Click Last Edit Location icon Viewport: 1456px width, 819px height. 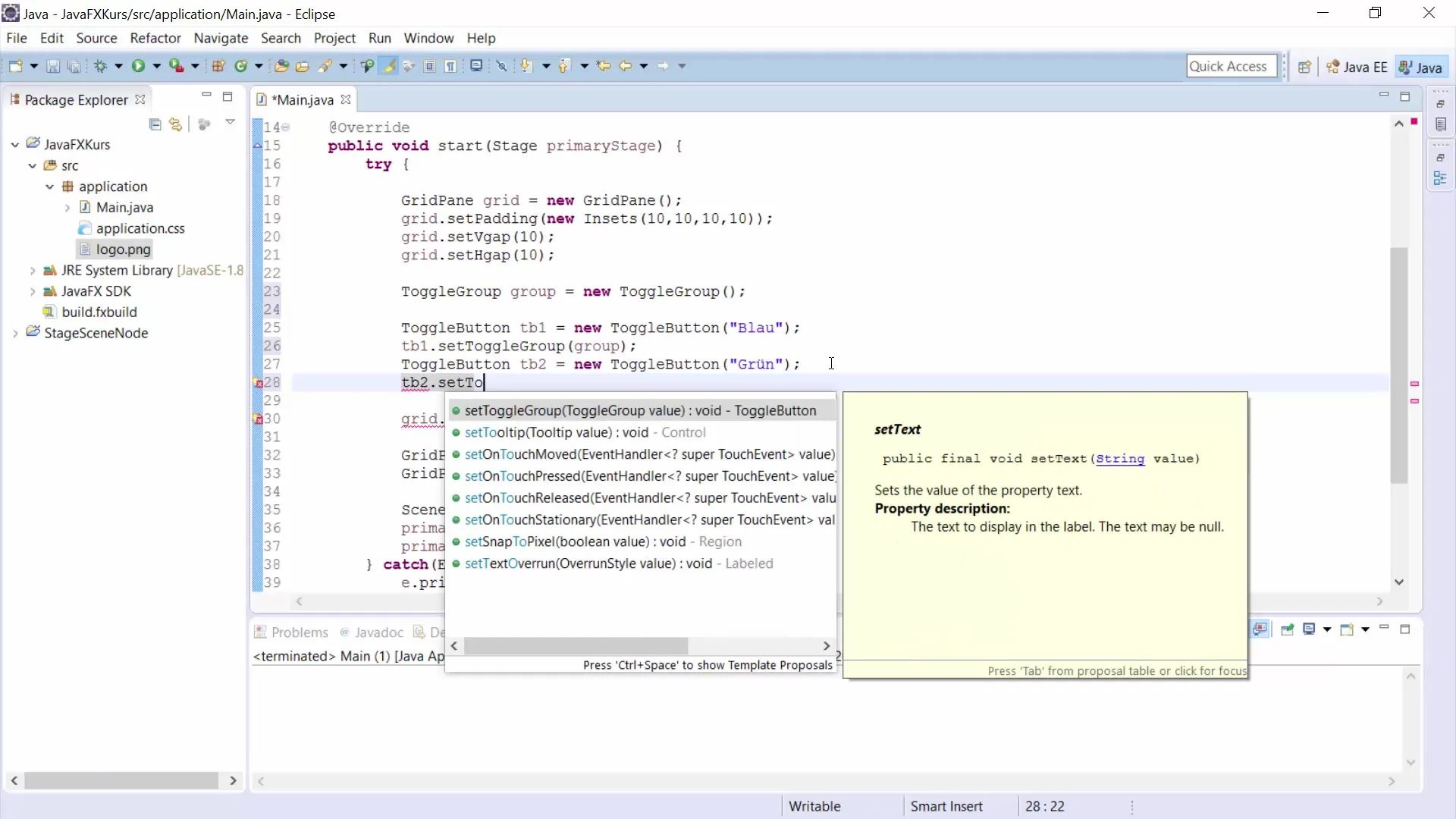coord(604,66)
